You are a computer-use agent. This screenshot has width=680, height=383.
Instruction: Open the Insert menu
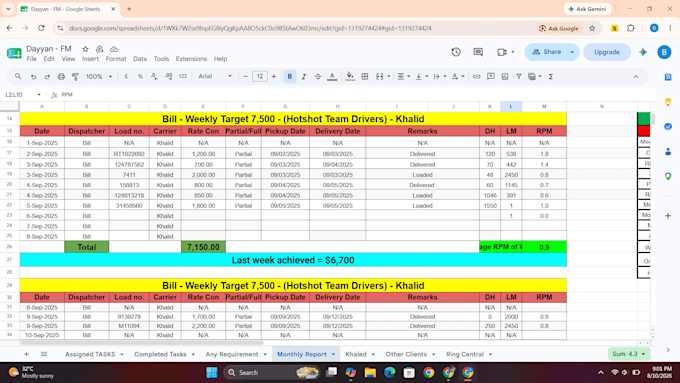click(x=90, y=59)
